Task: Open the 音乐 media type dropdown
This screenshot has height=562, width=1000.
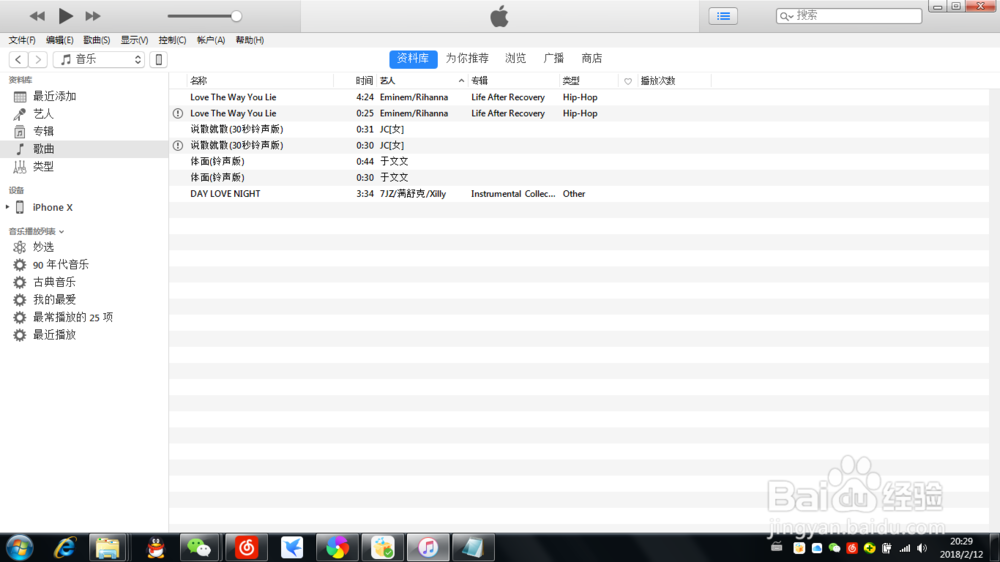Action: click(99, 59)
